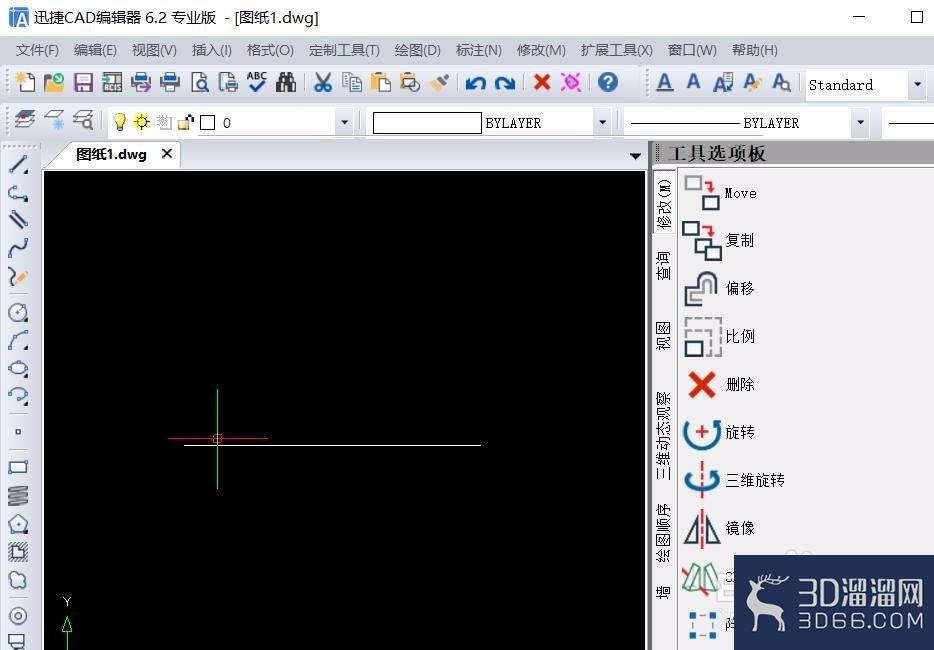This screenshot has width=934, height=650.
Task: Open the 格式(O) menu
Action: [270, 50]
